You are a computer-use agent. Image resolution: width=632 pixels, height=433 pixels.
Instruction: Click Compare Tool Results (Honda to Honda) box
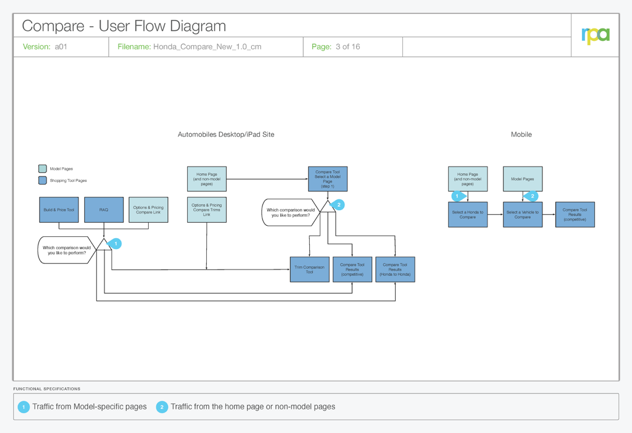[395, 269]
